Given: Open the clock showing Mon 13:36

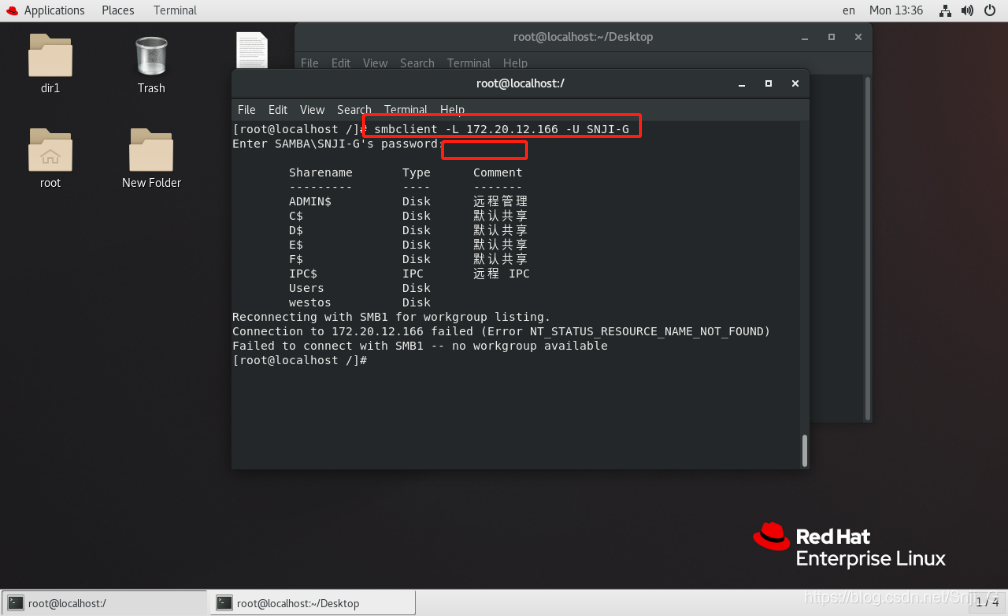Looking at the screenshot, I should coord(896,10).
